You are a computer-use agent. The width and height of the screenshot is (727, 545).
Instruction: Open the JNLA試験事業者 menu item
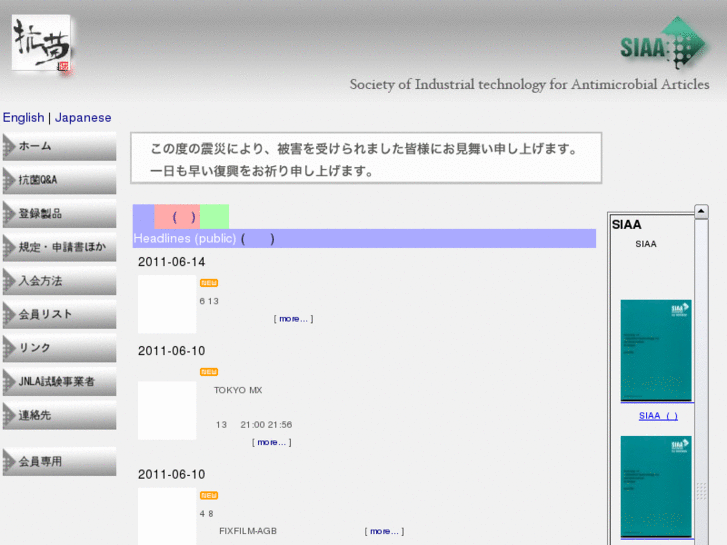(x=59, y=382)
